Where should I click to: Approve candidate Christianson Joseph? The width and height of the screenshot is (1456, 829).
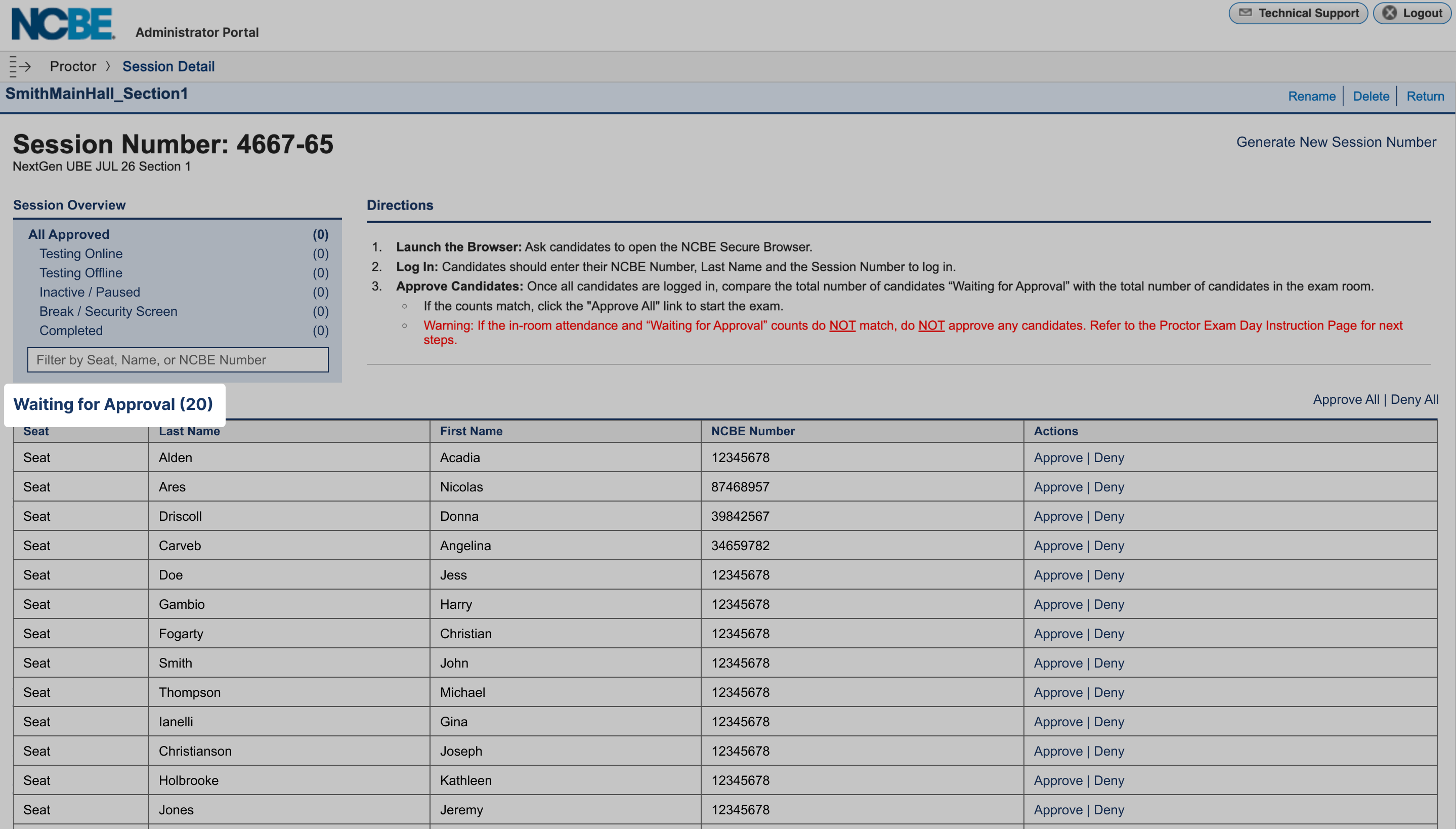1058,751
